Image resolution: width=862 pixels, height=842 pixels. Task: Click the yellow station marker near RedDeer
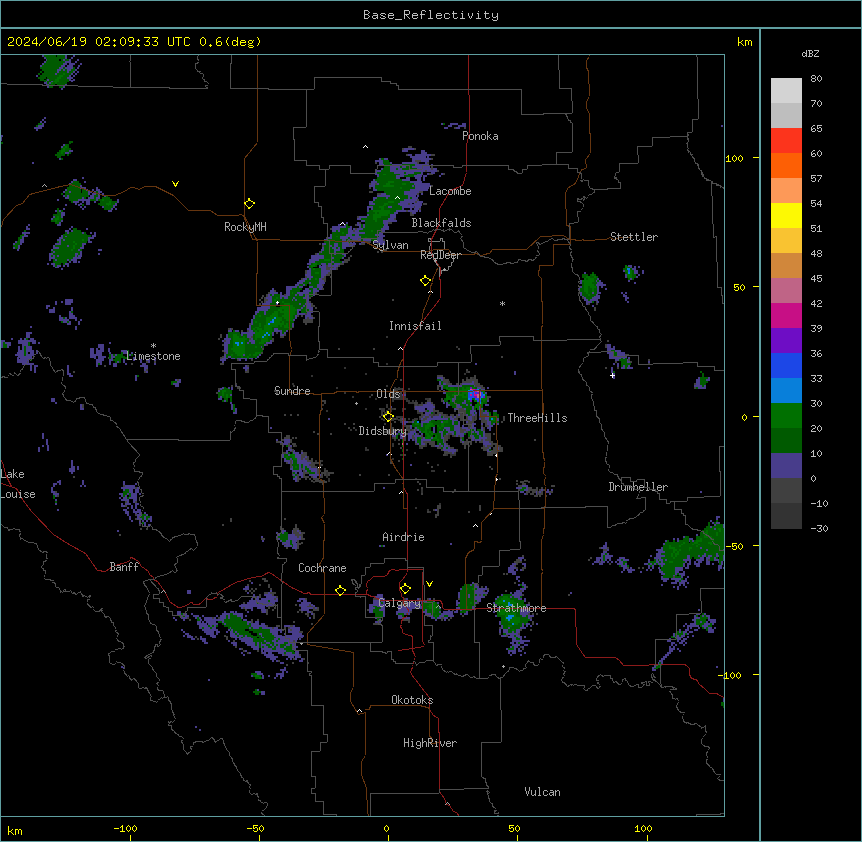coord(425,280)
